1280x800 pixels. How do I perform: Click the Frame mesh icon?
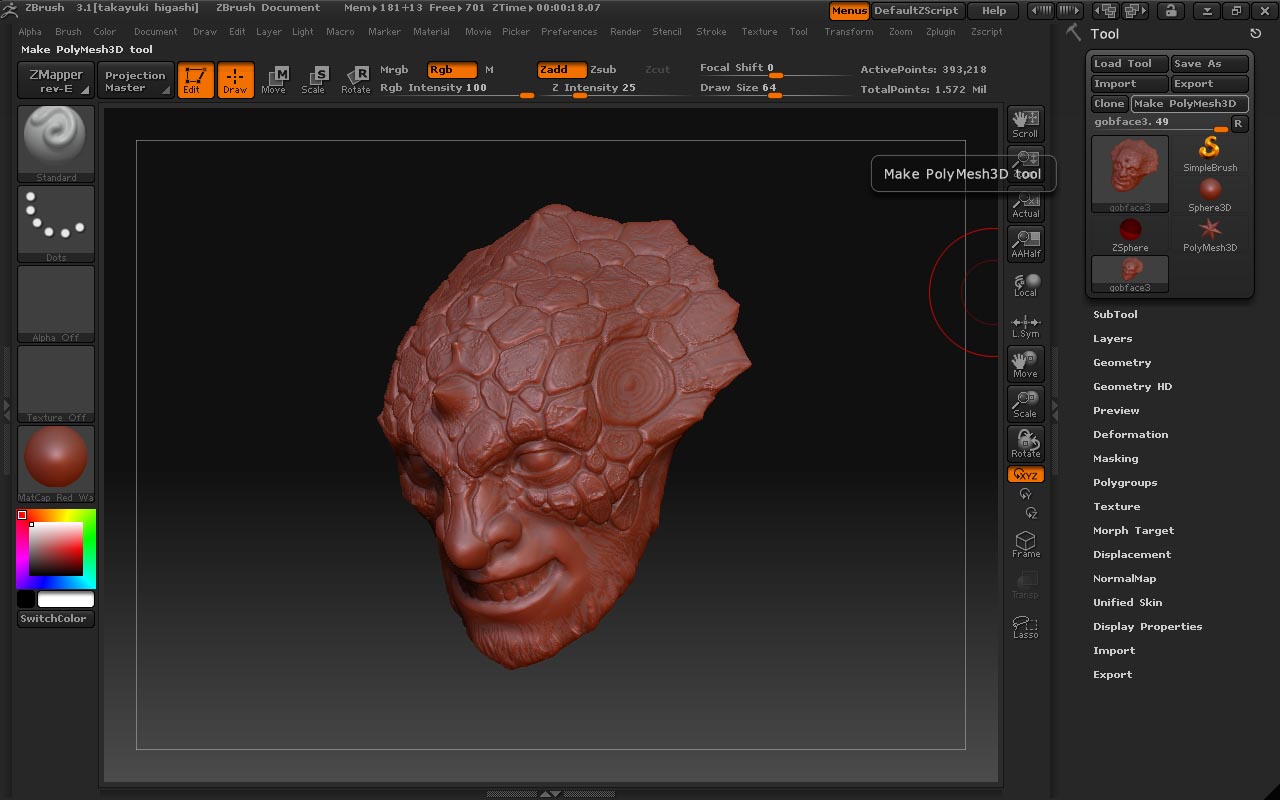(x=1025, y=545)
